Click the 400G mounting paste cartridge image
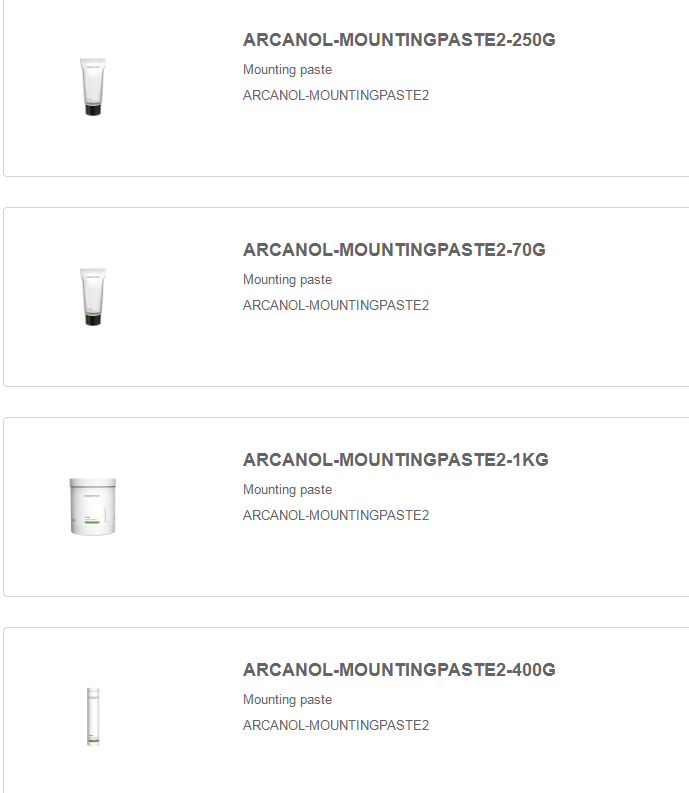This screenshot has width=689, height=793. click(x=93, y=716)
